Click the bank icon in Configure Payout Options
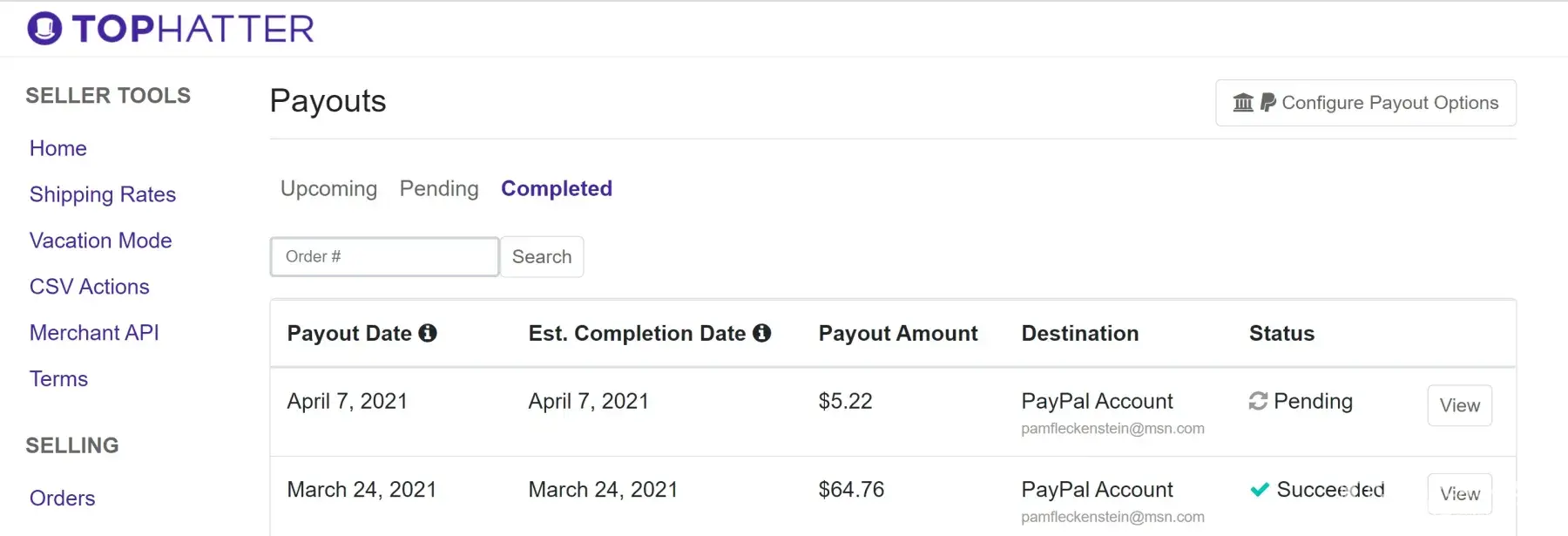Image resolution: width=1568 pixels, height=536 pixels. click(x=1243, y=103)
